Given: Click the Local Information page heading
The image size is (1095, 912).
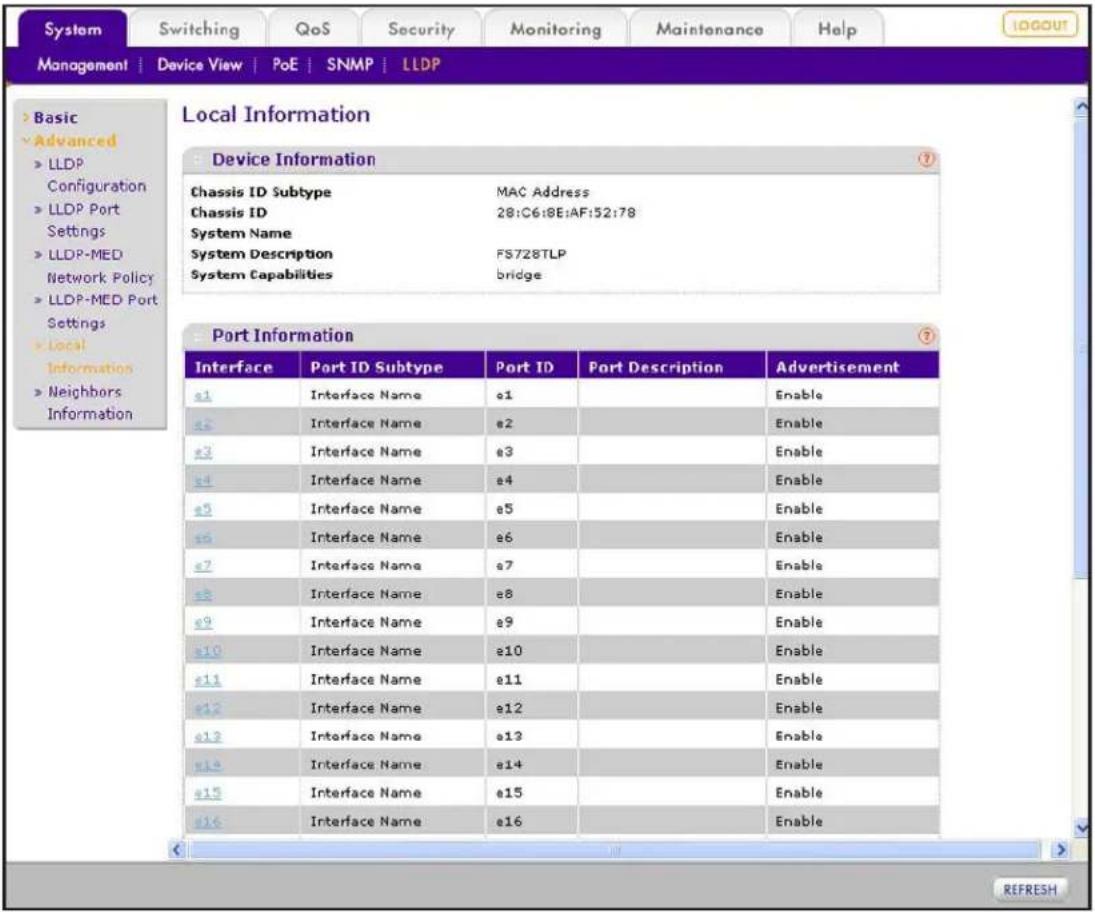Looking at the screenshot, I should [276, 115].
